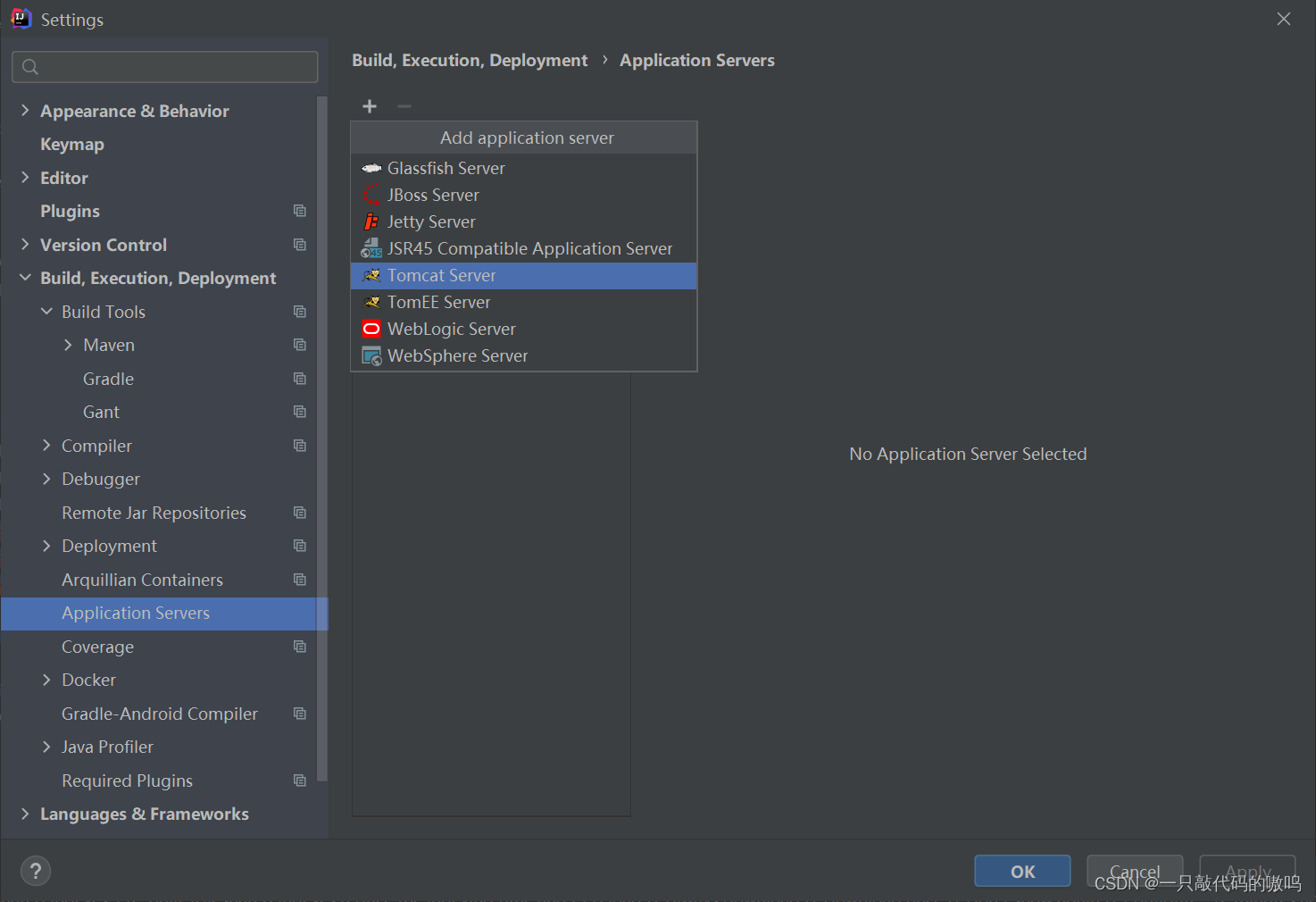This screenshot has height=902, width=1316.
Task: Click the WebSphere Server icon
Action: tap(371, 355)
